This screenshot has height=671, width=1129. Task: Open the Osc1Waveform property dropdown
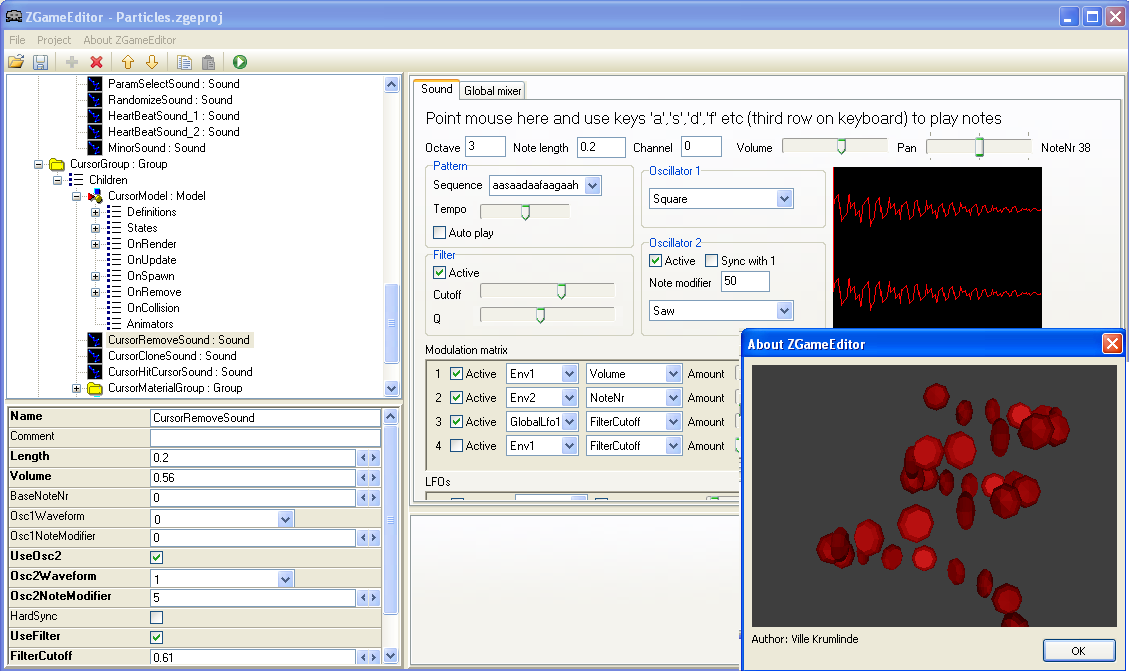tap(285, 519)
